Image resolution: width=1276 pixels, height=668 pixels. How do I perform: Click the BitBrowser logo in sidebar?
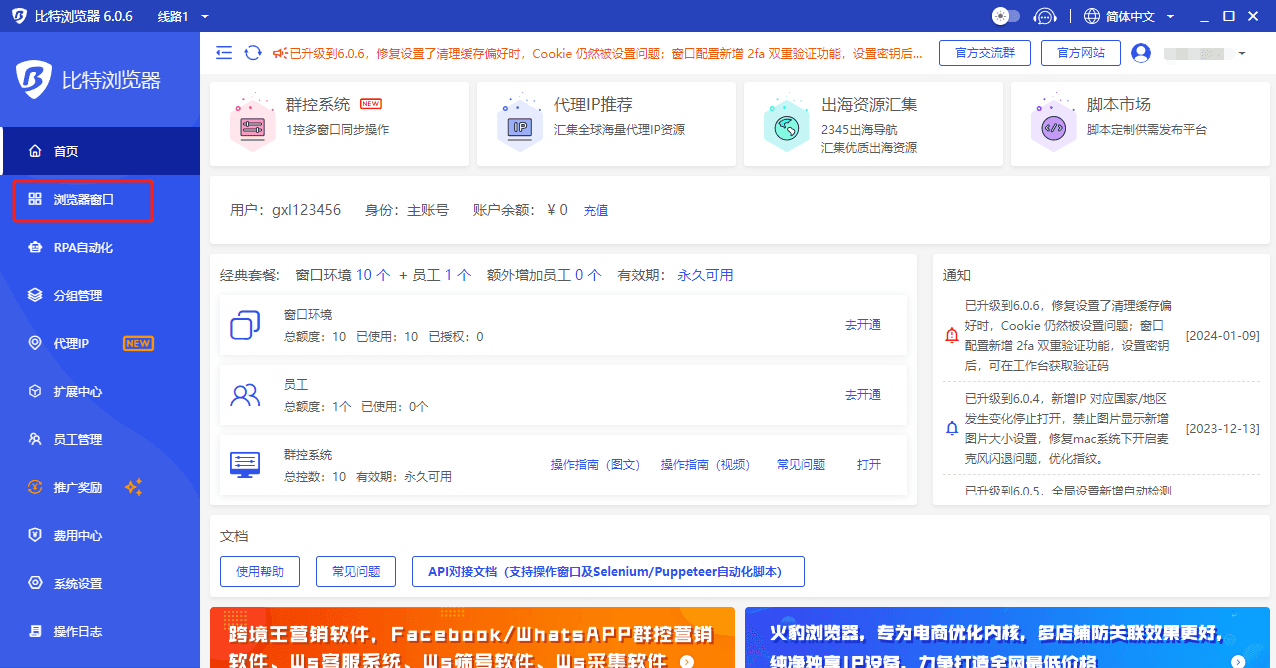(35, 78)
